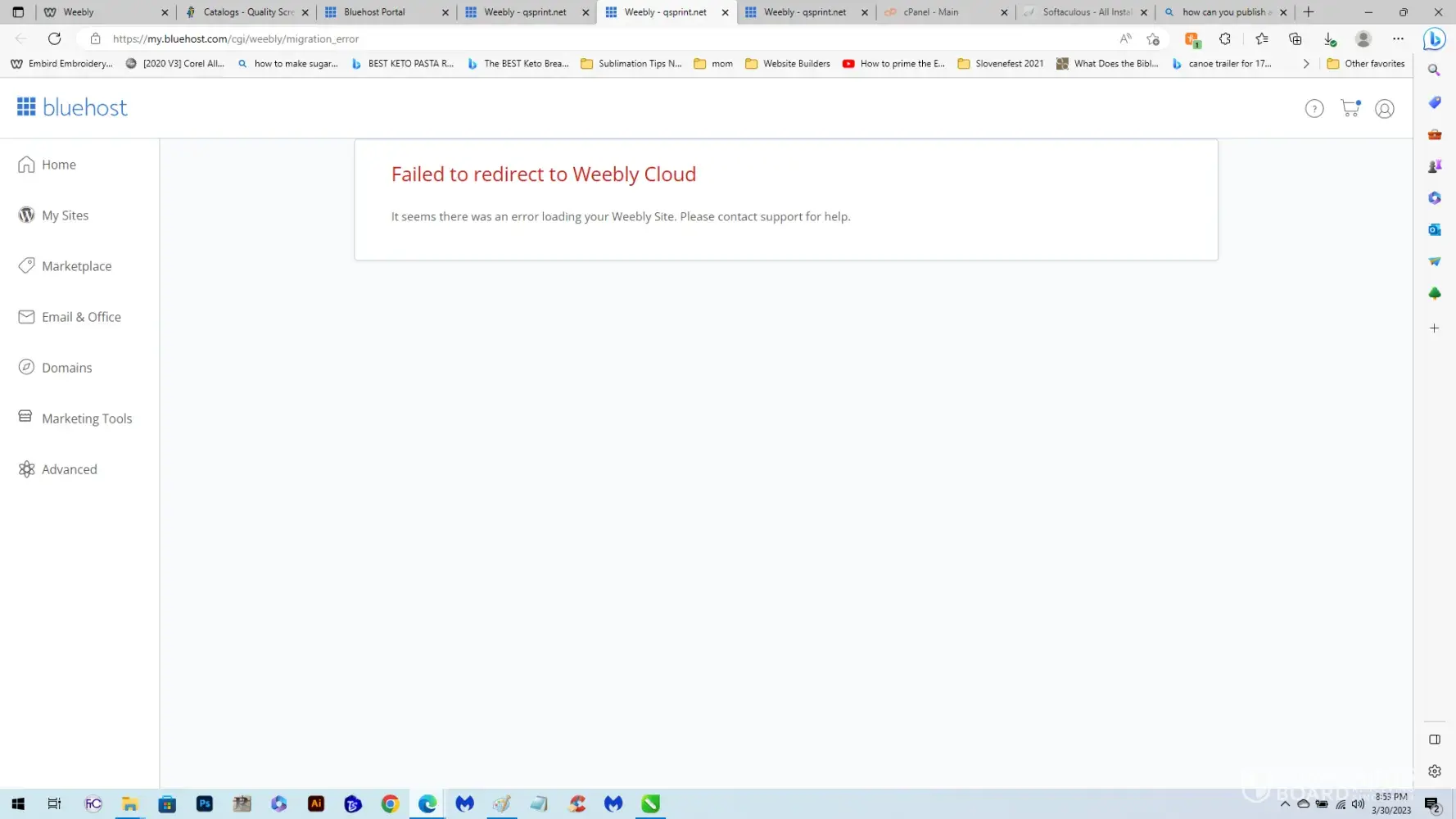This screenshot has width=1456, height=819.
Task: Toggle the Edge sidebar visibility button
Action: 1434,740
